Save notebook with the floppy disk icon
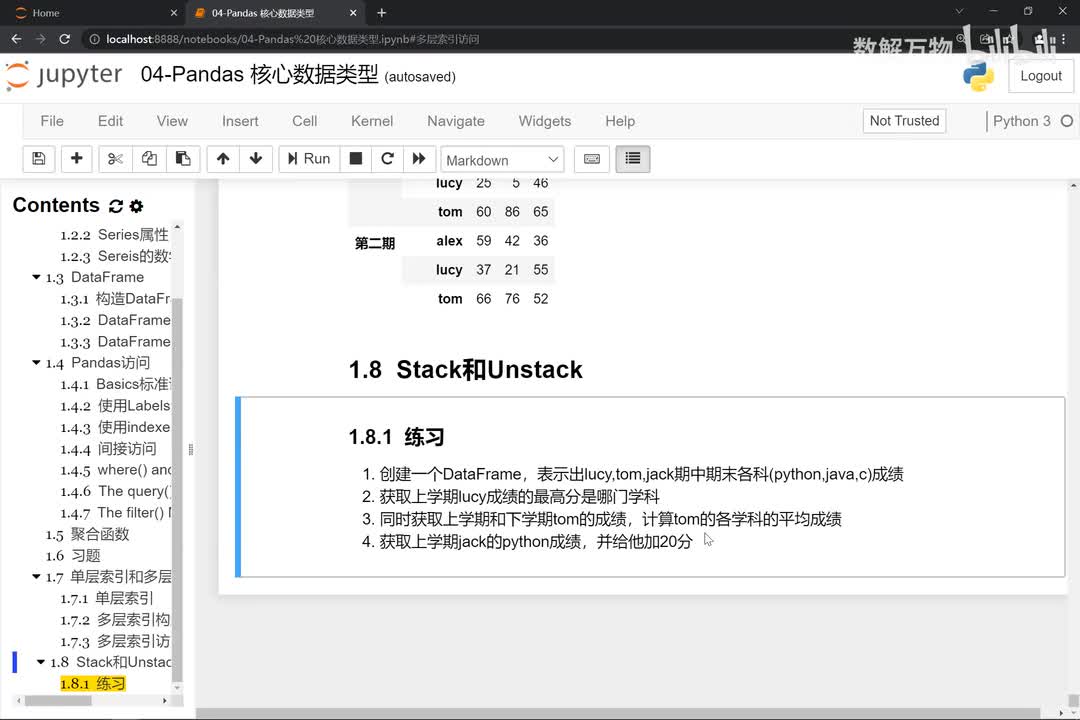This screenshot has width=1080, height=720. click(39, 158)
